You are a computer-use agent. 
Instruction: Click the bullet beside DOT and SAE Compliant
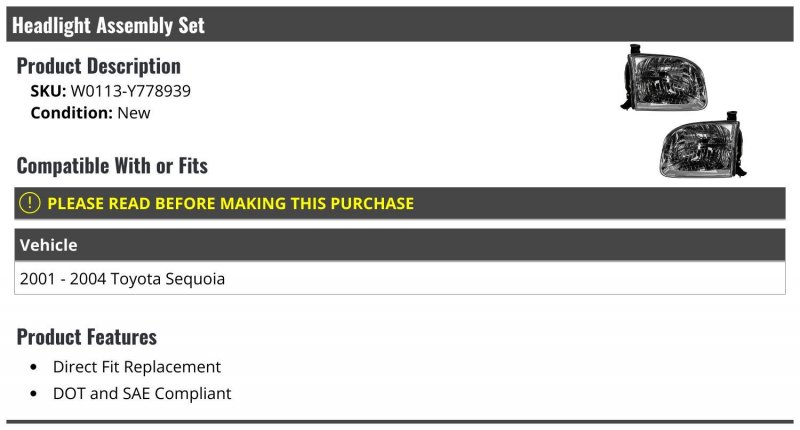(x=34, y=394)
